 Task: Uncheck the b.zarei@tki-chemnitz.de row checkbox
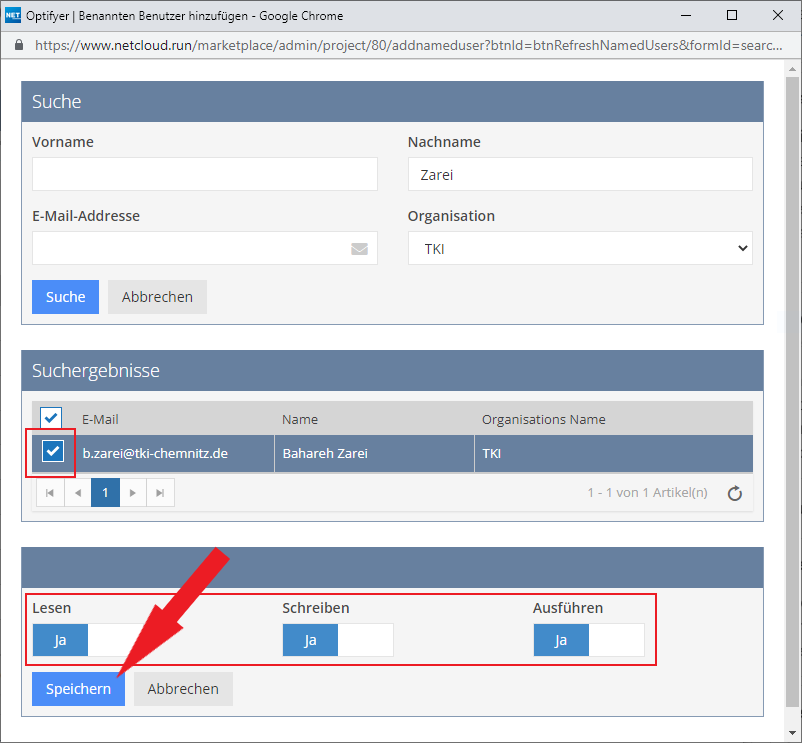pos(53,452)
